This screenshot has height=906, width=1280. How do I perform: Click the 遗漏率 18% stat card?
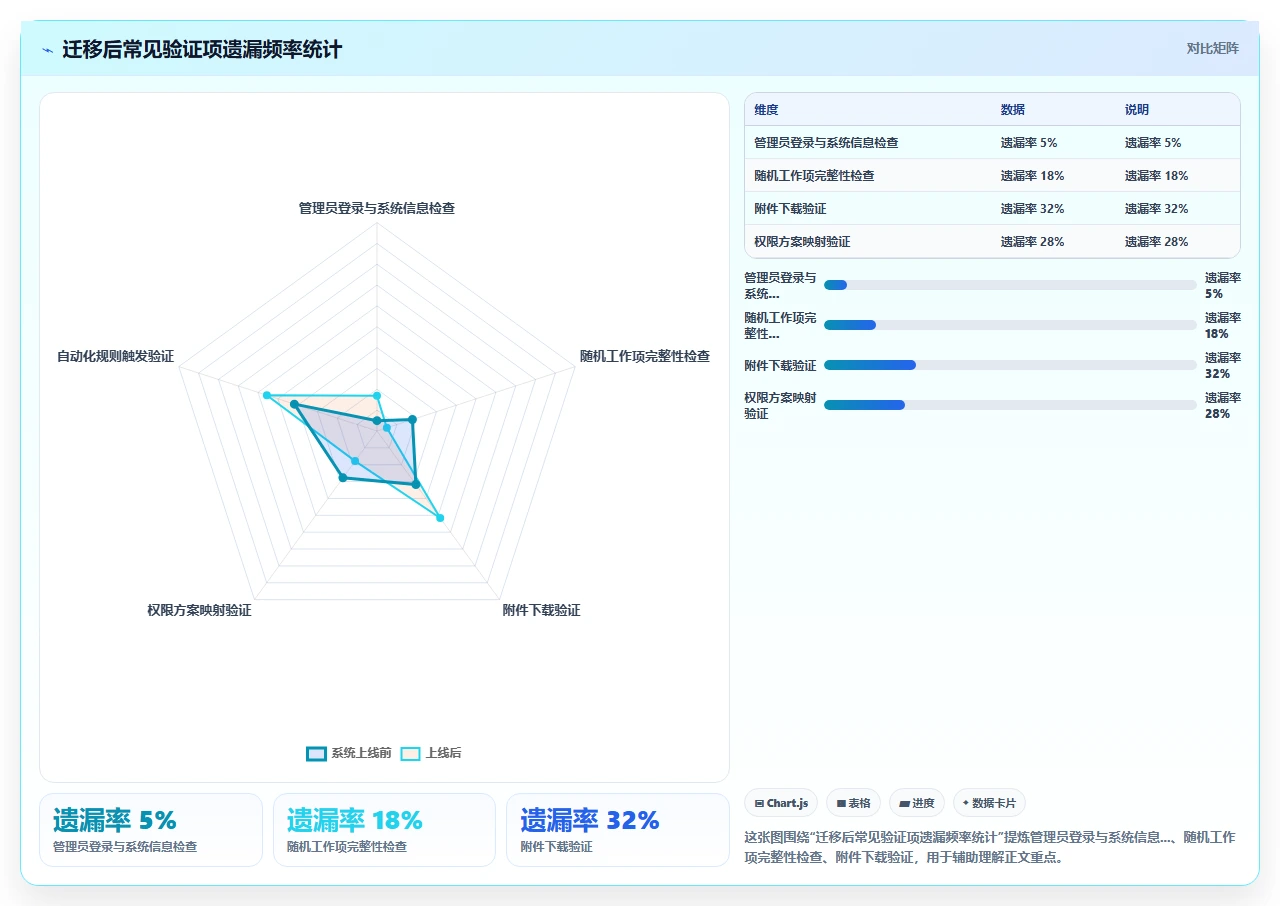(384, 830)
